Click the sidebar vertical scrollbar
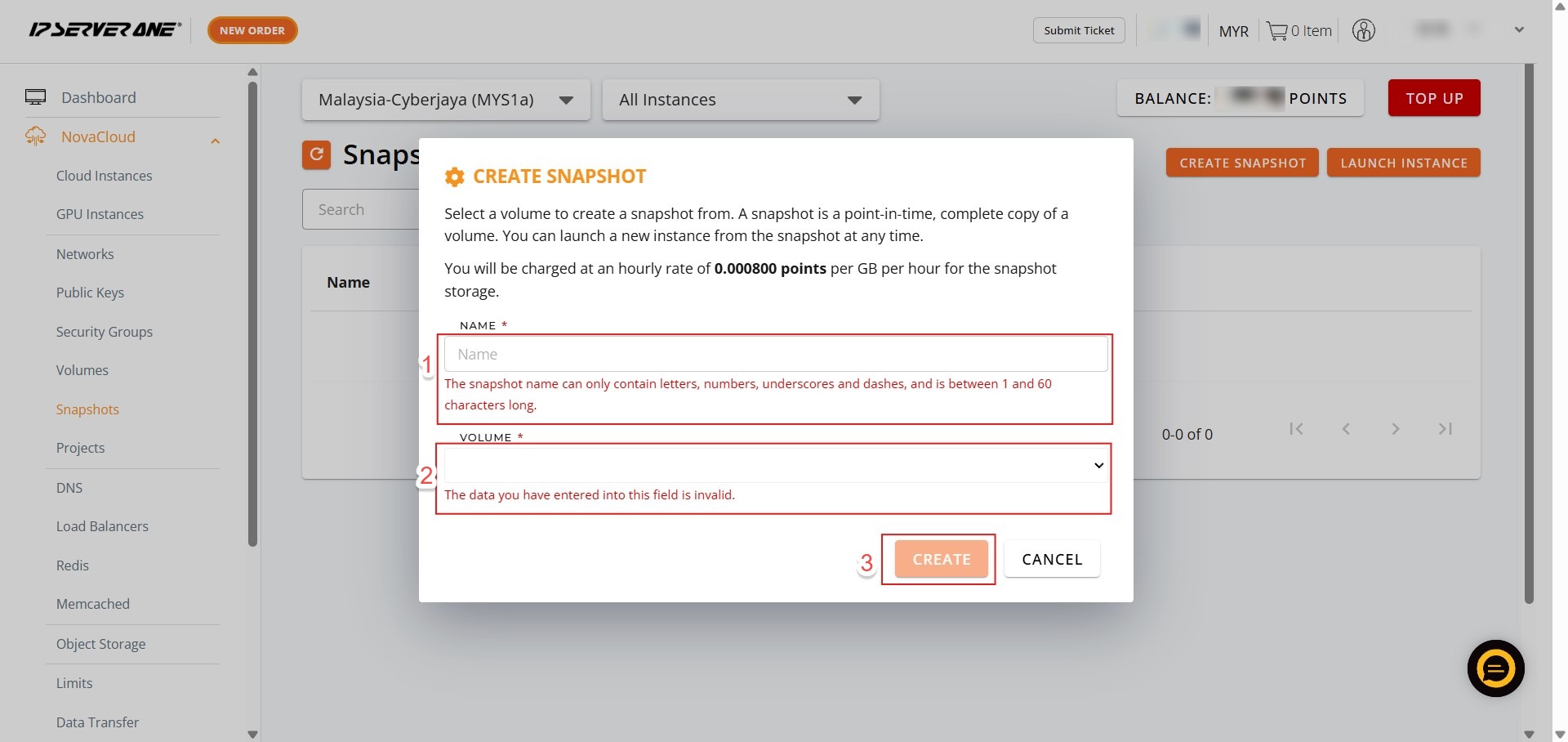The image size is (1568, 742). 253,311
